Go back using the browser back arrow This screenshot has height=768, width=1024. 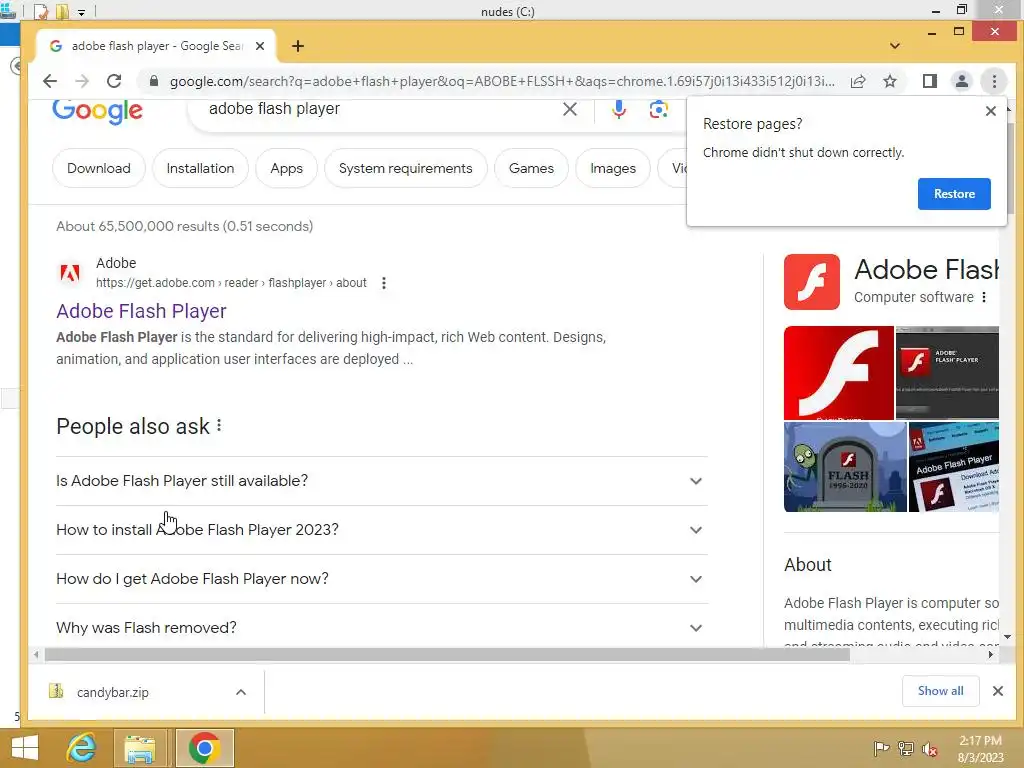(x=50, y=81)
